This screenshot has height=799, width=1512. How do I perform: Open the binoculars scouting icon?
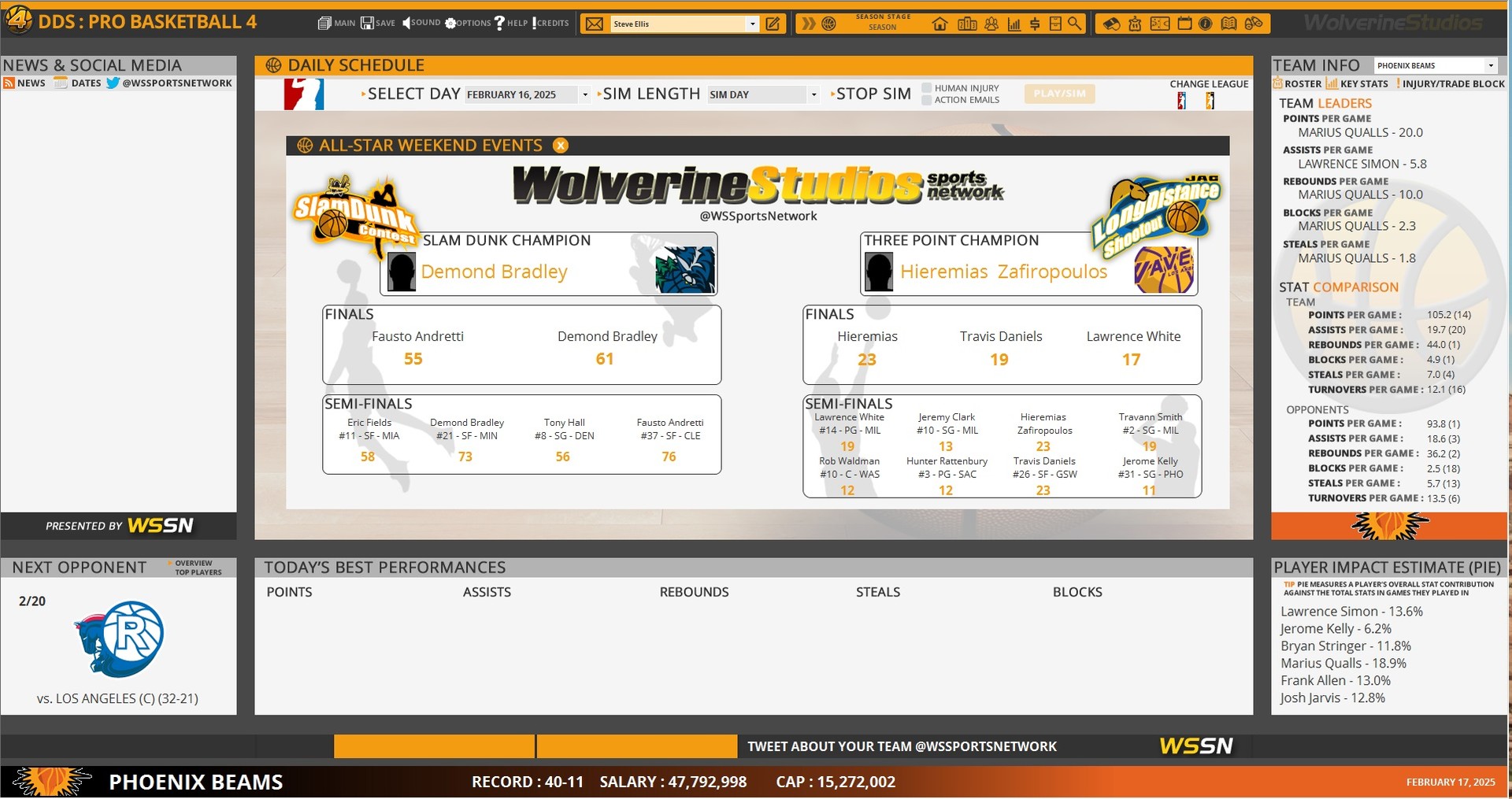point(1254,24)
